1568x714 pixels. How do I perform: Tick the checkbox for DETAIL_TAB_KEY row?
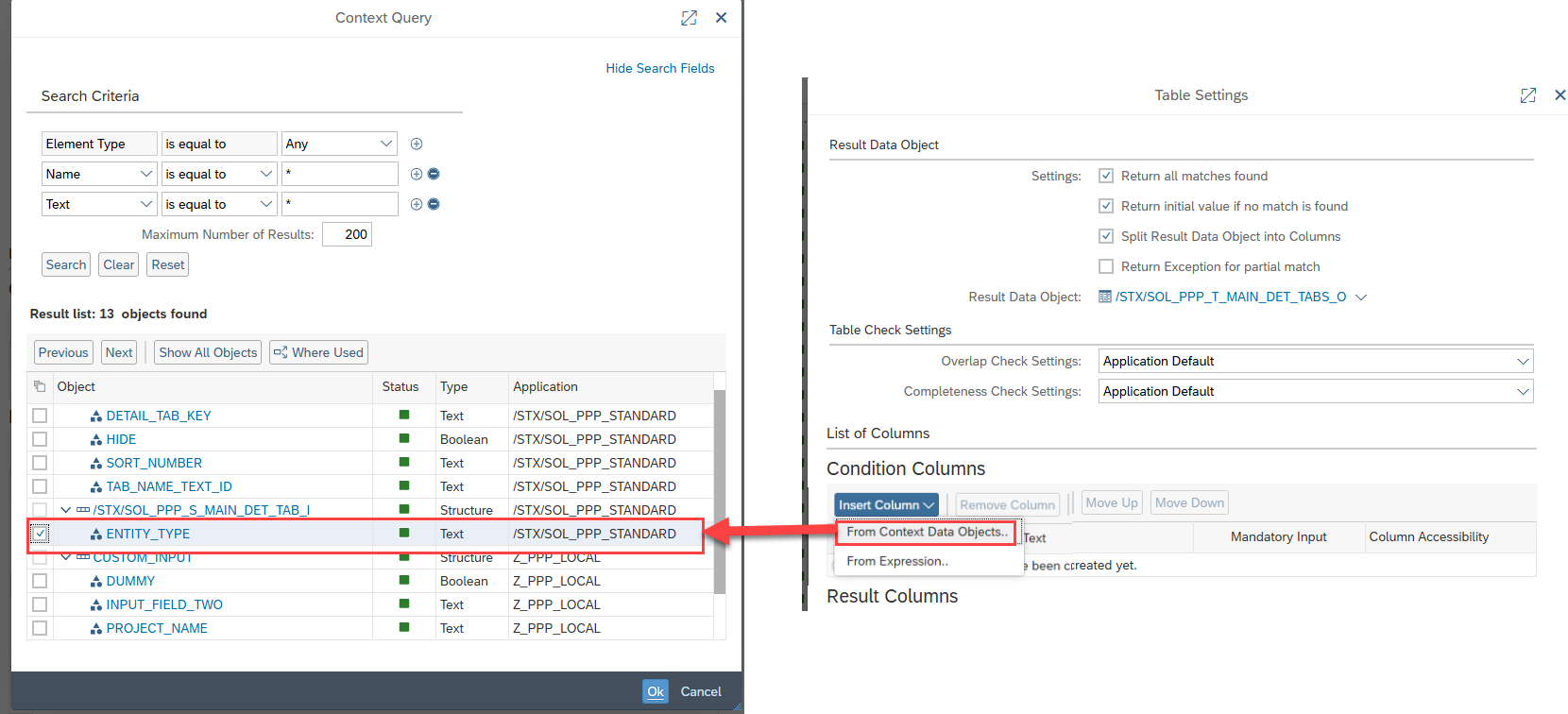click(x=40, y=416)
